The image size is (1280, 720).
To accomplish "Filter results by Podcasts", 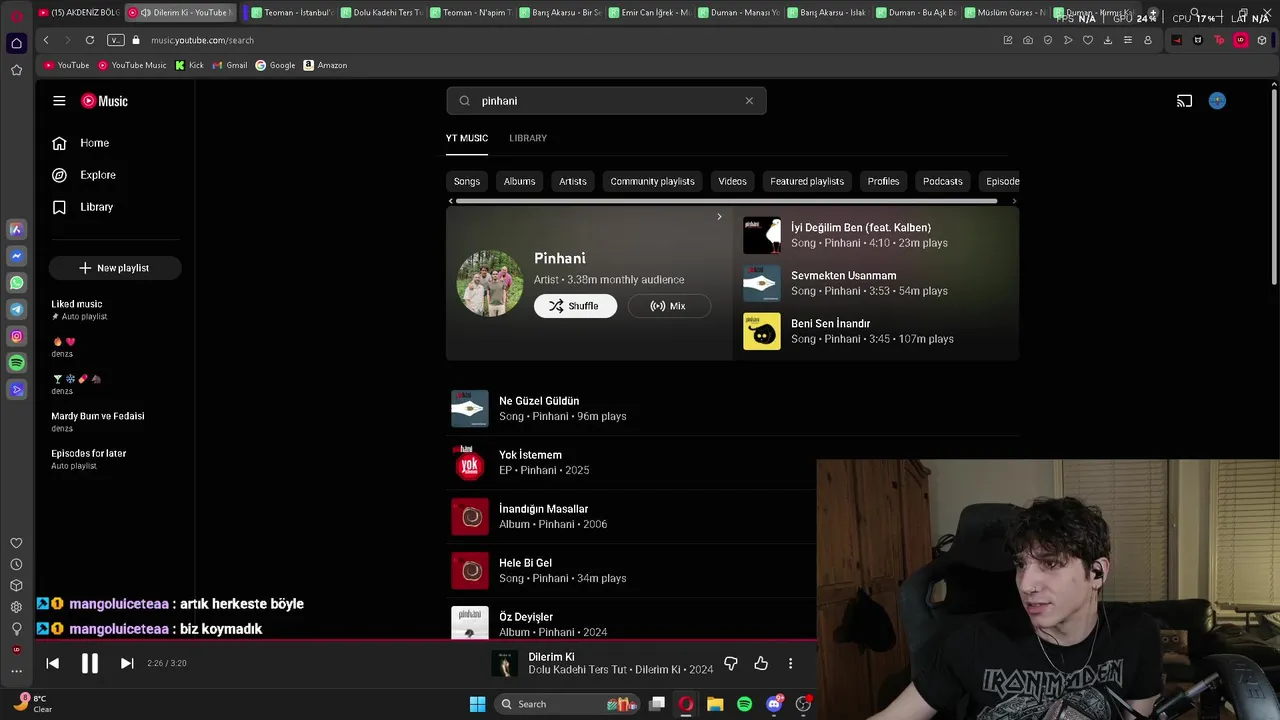I will click(x=943, y=181).
